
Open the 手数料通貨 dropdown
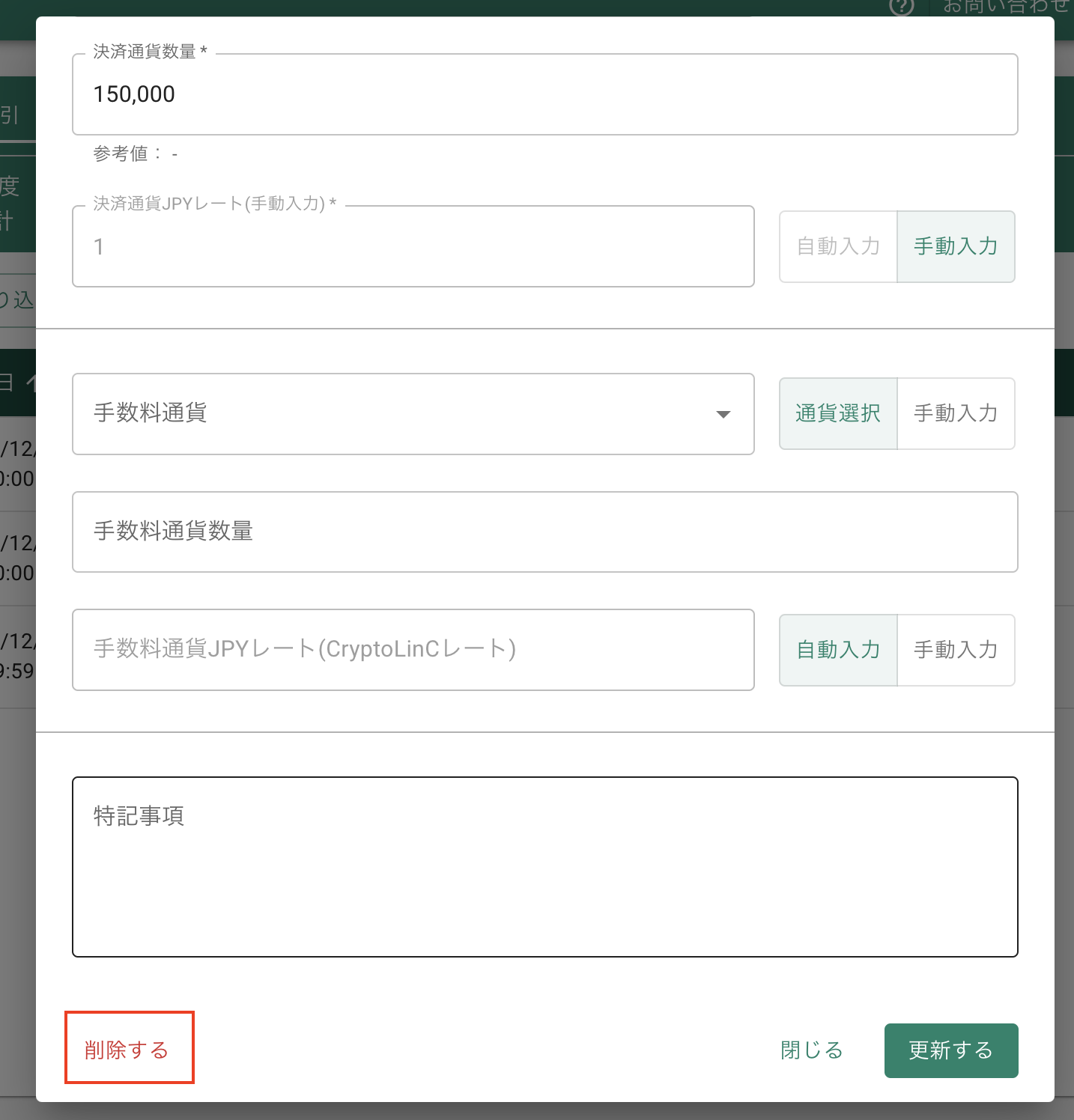413,414
